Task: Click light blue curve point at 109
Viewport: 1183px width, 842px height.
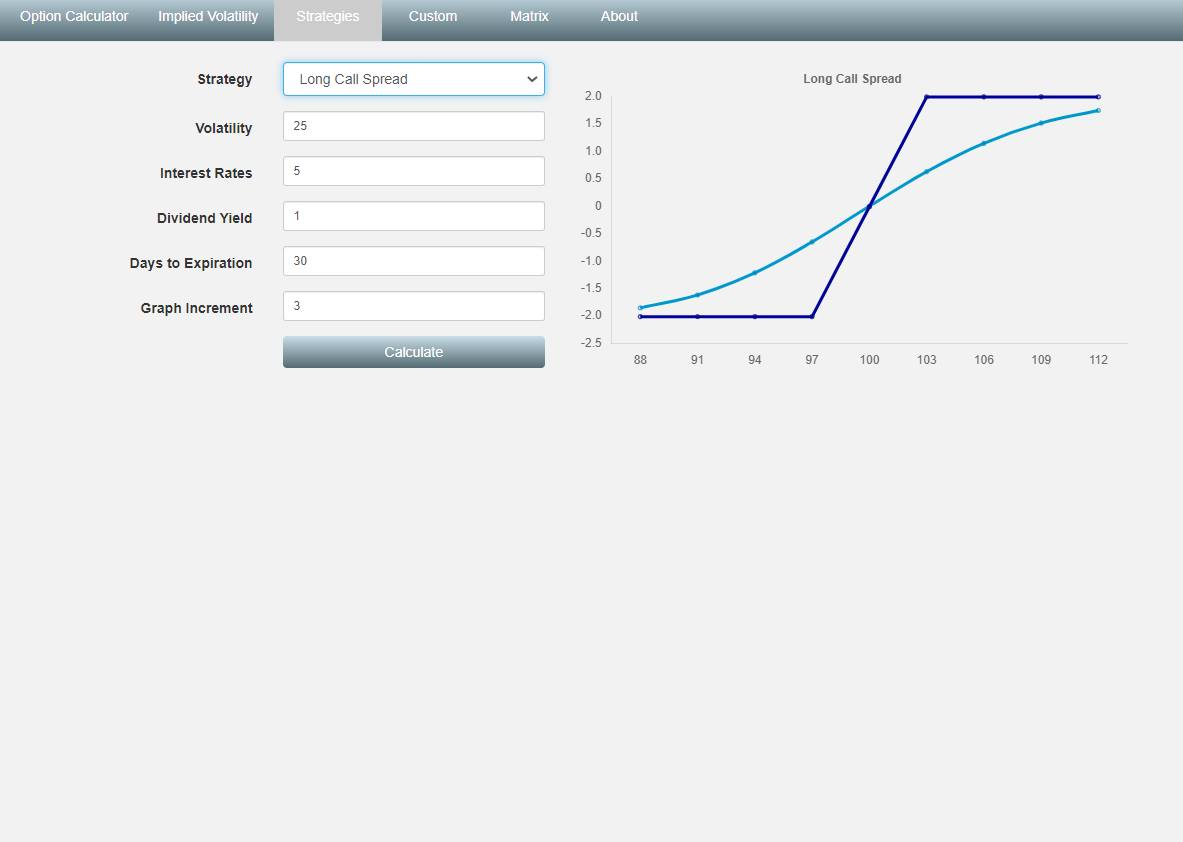Action: tap(1041, 123)
